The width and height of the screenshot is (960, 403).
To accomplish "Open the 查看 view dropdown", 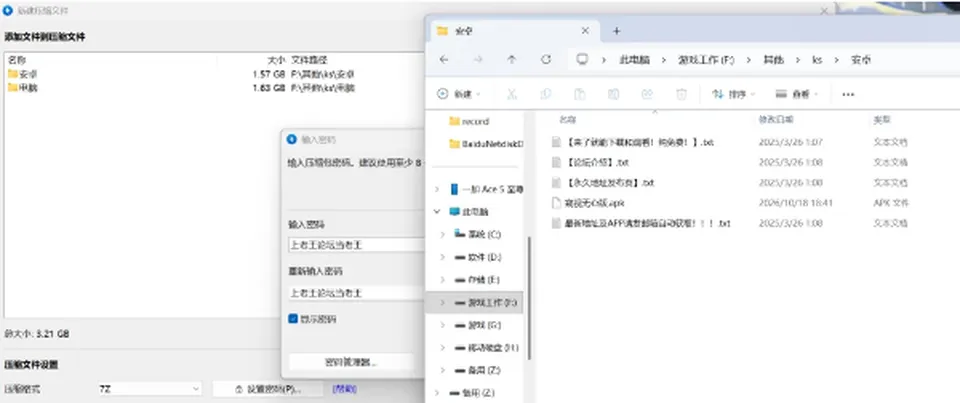I will click(x=797, y=94).
